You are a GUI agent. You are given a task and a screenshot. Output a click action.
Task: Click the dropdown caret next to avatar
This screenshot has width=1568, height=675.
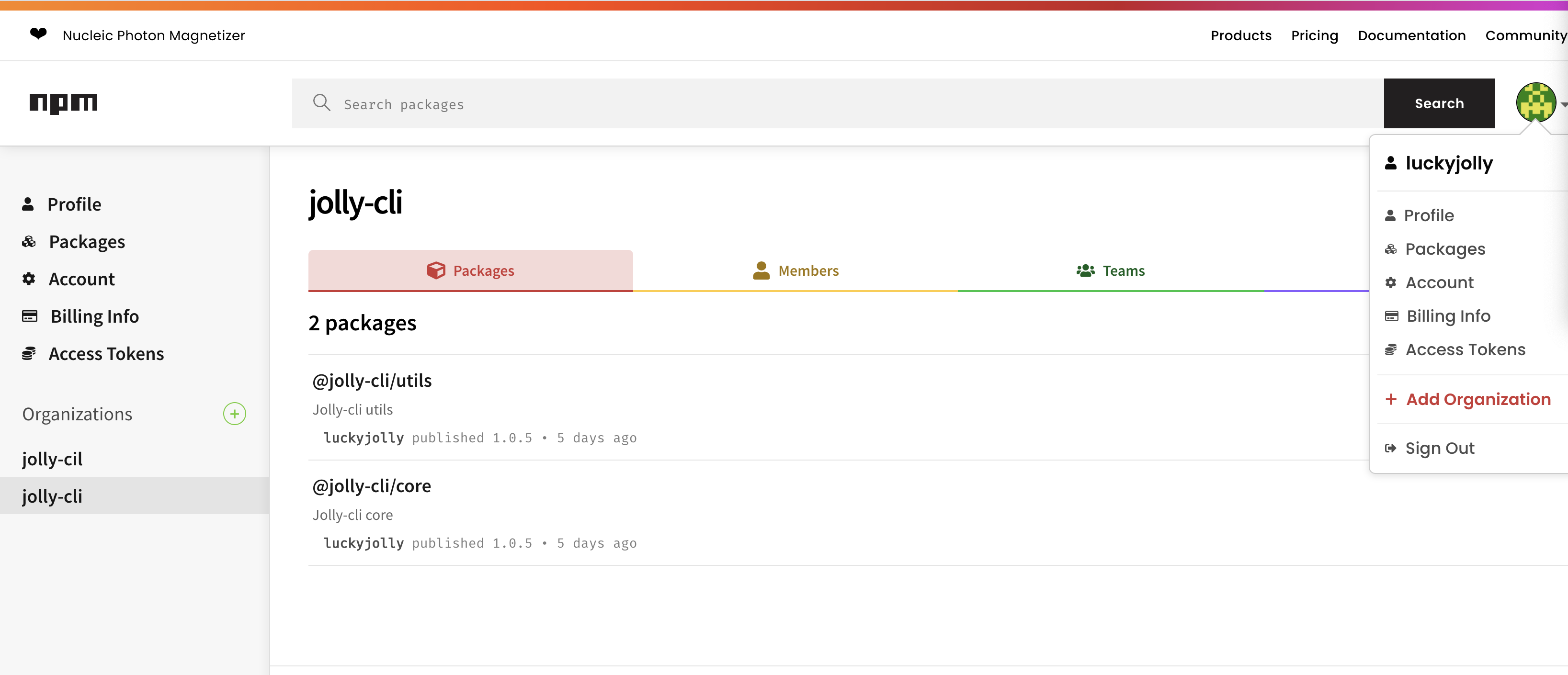1563,104
